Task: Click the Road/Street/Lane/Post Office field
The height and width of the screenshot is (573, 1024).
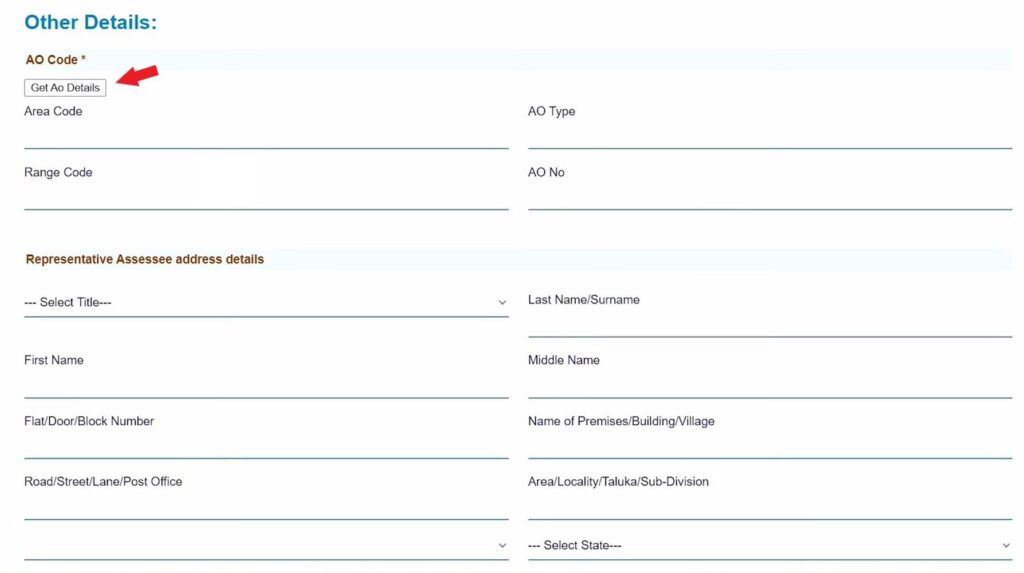Action: coord(265,506)
